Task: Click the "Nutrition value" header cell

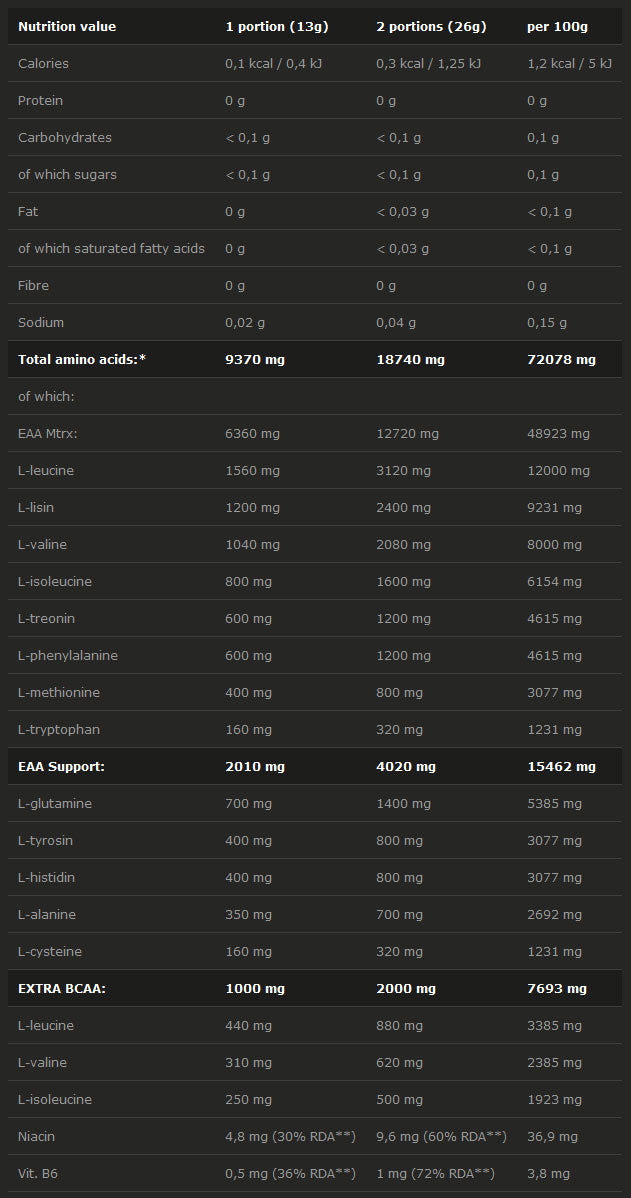Action: pyautogui.click(x=67, y=26)
